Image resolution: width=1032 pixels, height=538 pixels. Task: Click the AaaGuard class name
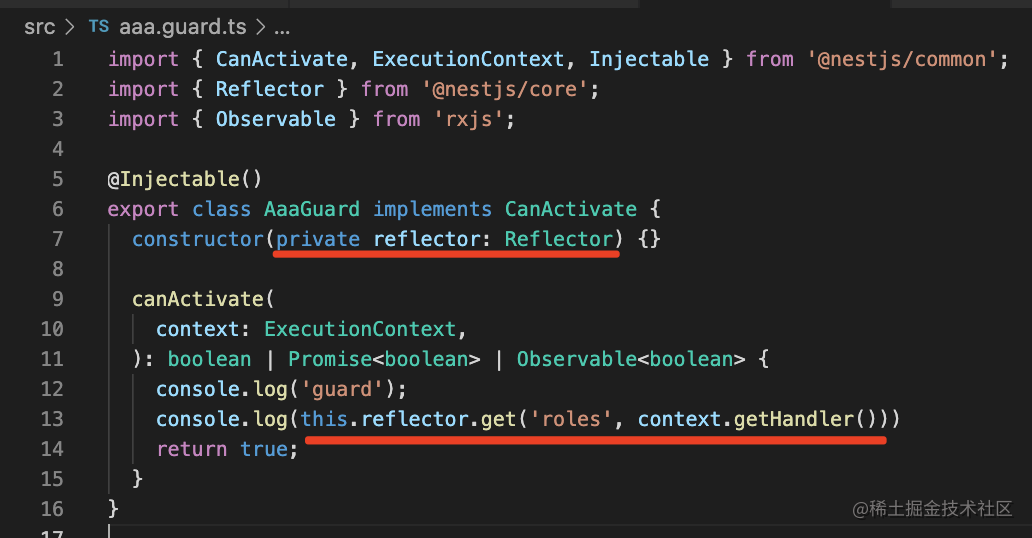(312, 209)
